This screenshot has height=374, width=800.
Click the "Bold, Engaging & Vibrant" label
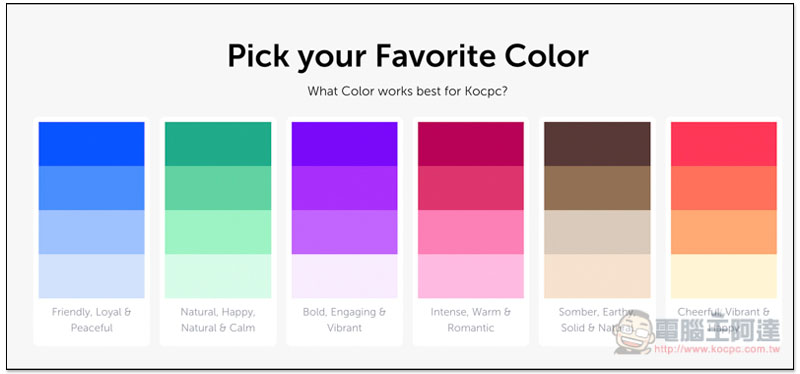point(344,320)
